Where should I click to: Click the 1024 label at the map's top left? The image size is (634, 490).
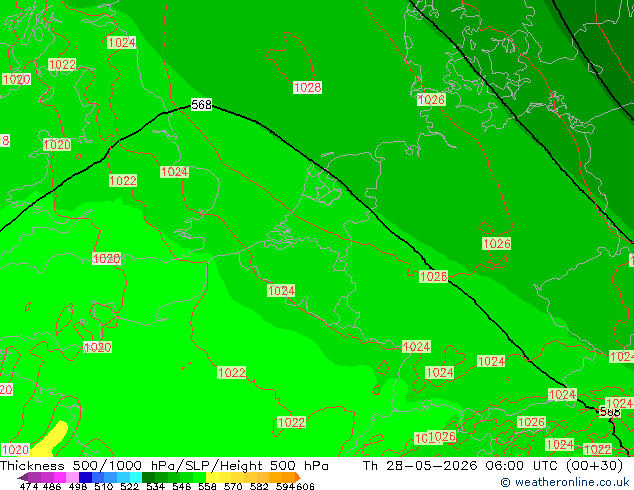click(121, 42)
